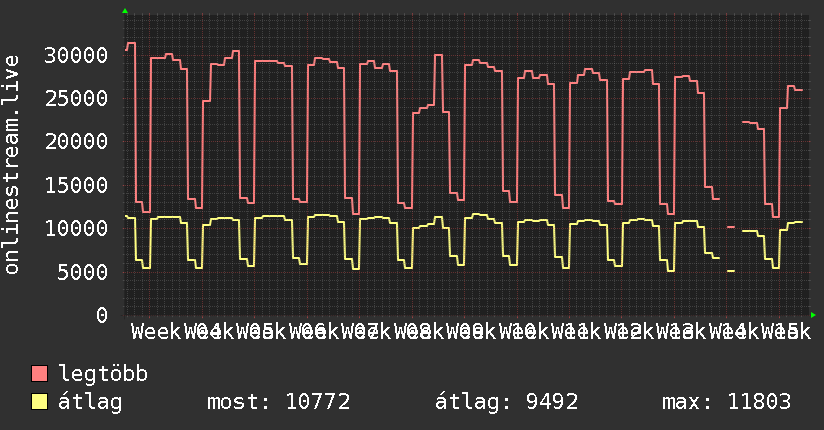Viewport: 824px width, 430px height.
Task: Click the pink legtöbb legend color swatch
Action: click(40, 374)
